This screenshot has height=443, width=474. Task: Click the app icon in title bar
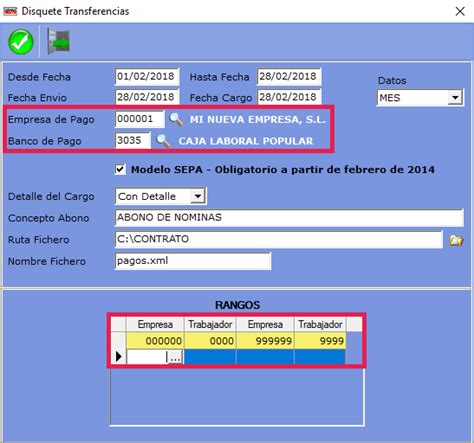click(10, 11)
